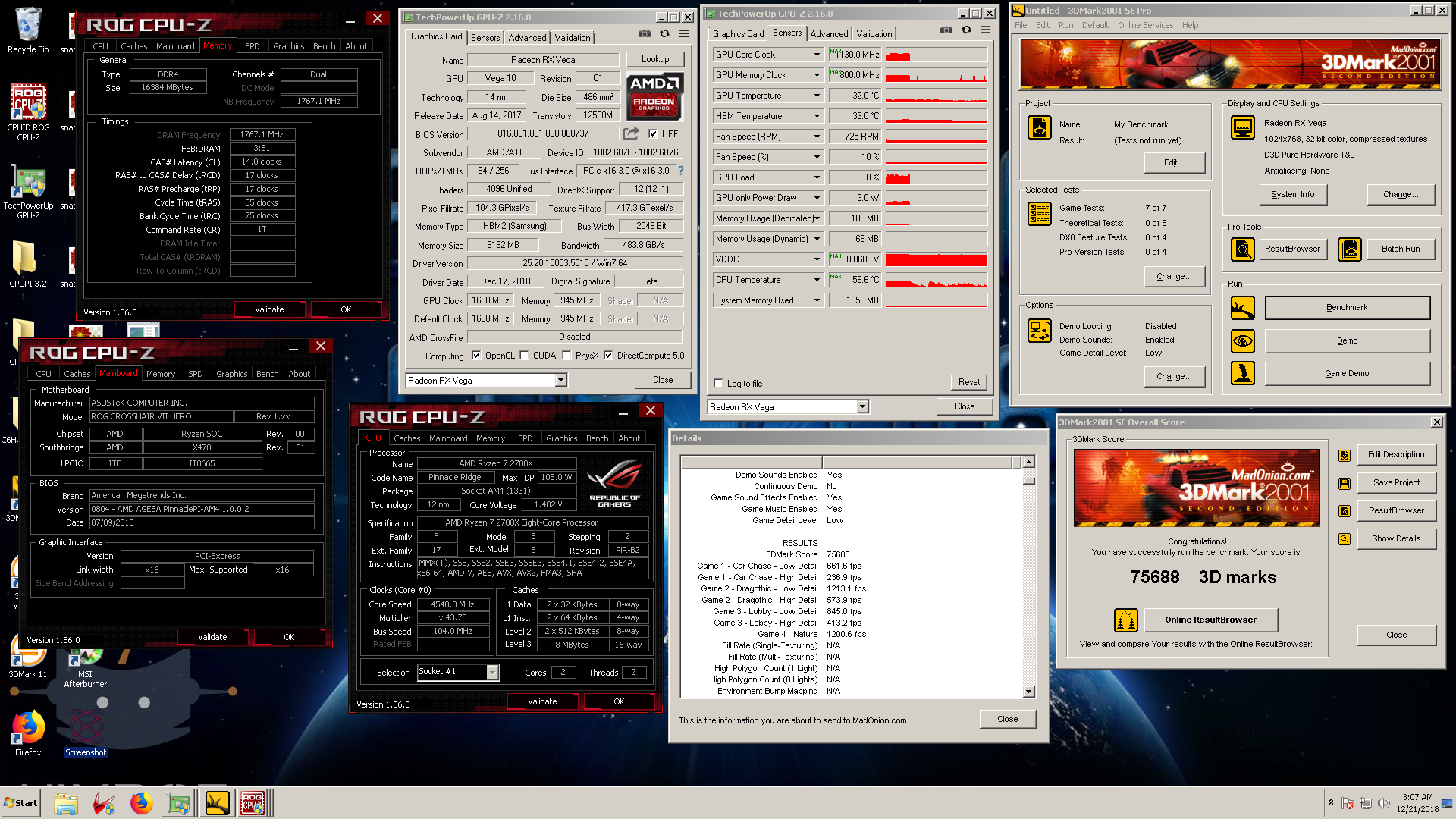
Task: Open the hamburger menu in GPU-Z Graphics Card window
Action: (x=683, y=34)
